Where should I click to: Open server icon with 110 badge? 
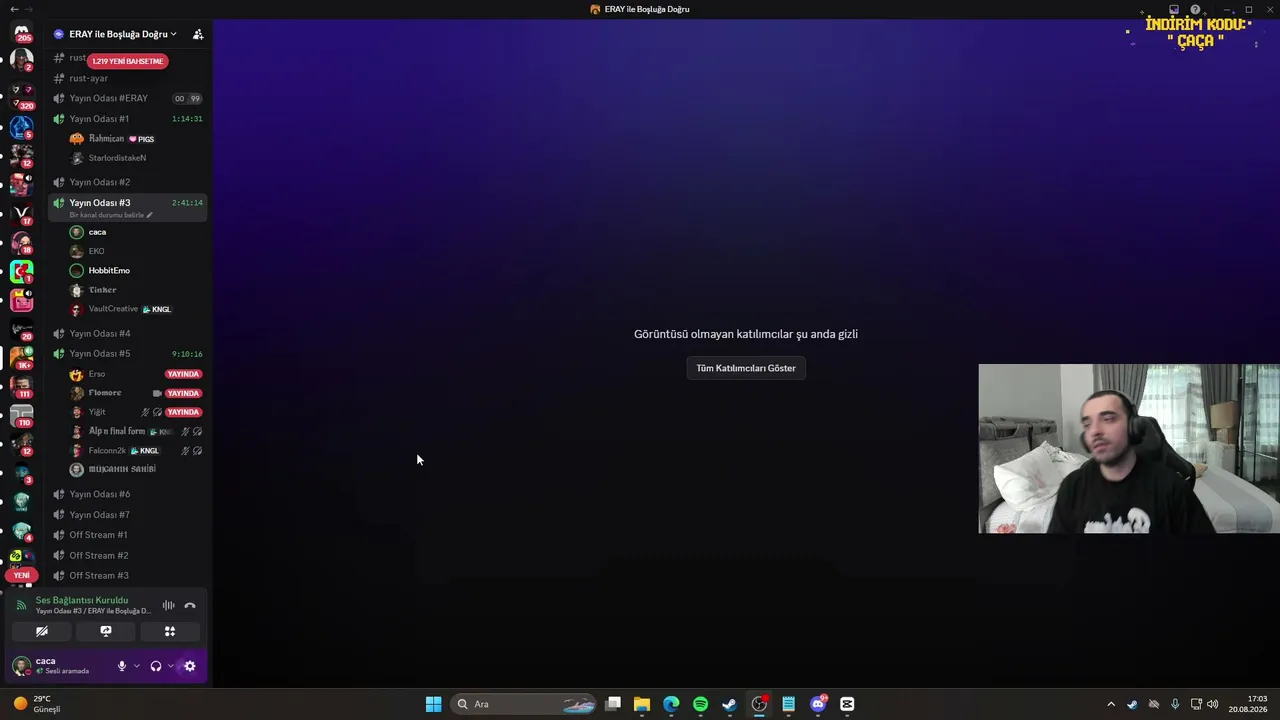22,415
